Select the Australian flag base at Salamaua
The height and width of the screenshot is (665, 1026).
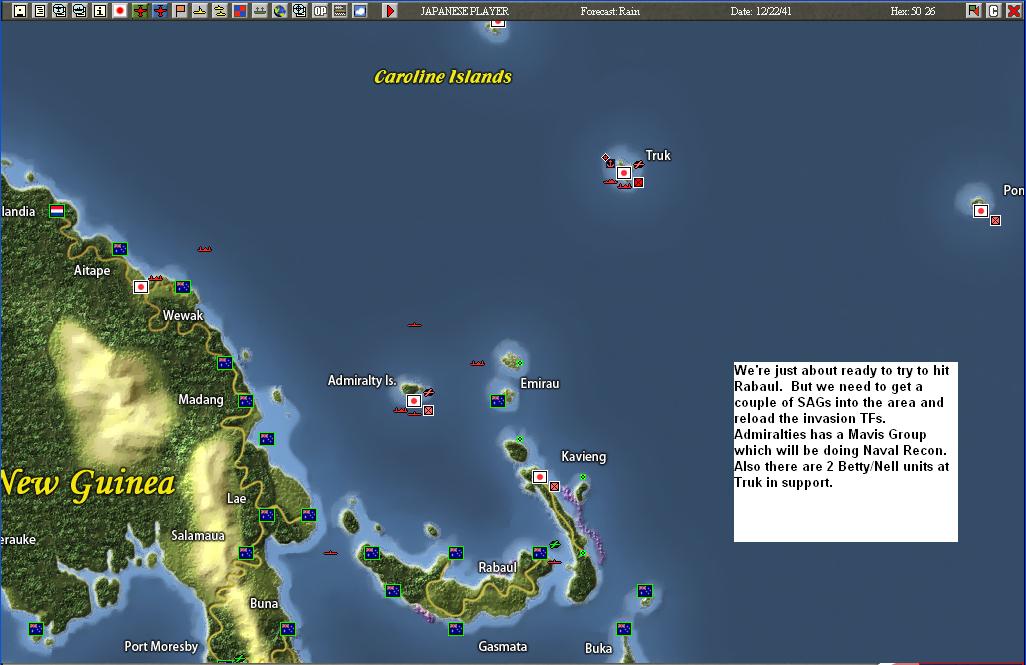(x=246, y=552)
